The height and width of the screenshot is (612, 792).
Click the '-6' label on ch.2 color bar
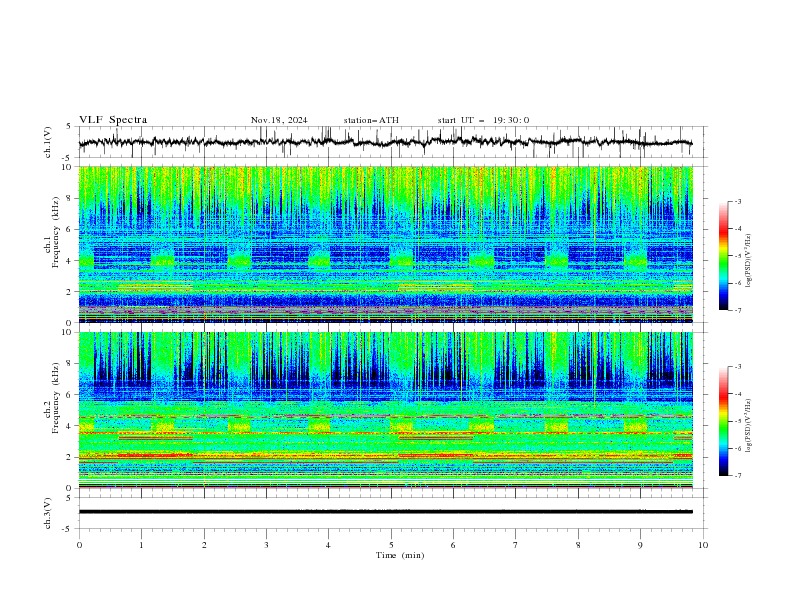(x=738, y=448)
